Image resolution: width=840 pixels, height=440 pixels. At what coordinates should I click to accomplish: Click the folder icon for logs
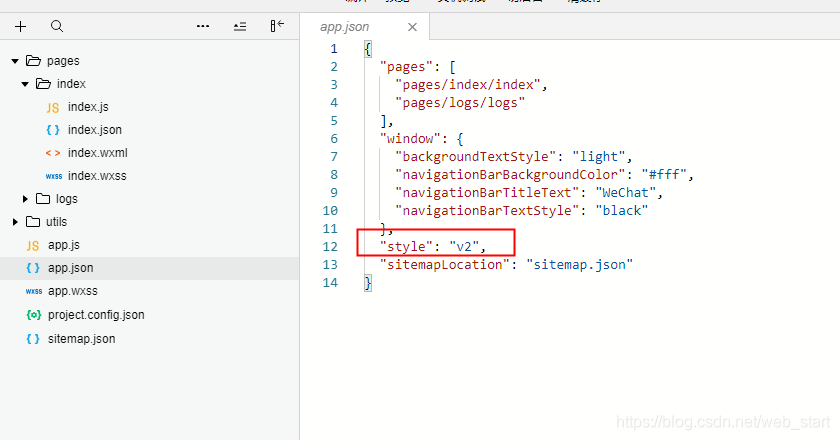point(43,199)
